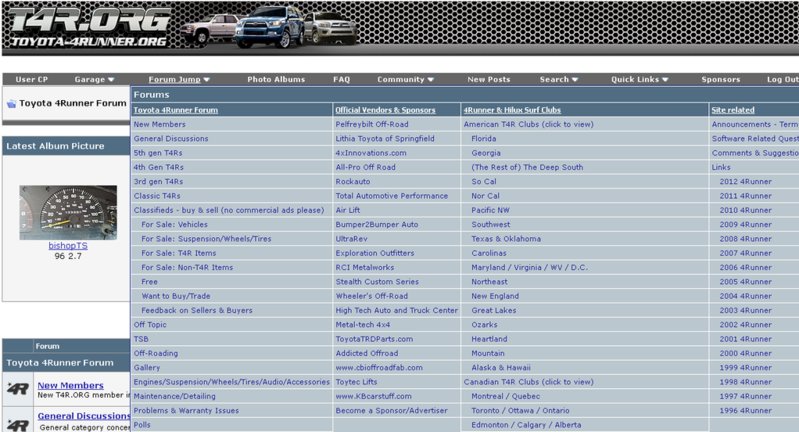Open the FAQ page
The width and height of the screenshot is (799, 432).
(341, 79)
